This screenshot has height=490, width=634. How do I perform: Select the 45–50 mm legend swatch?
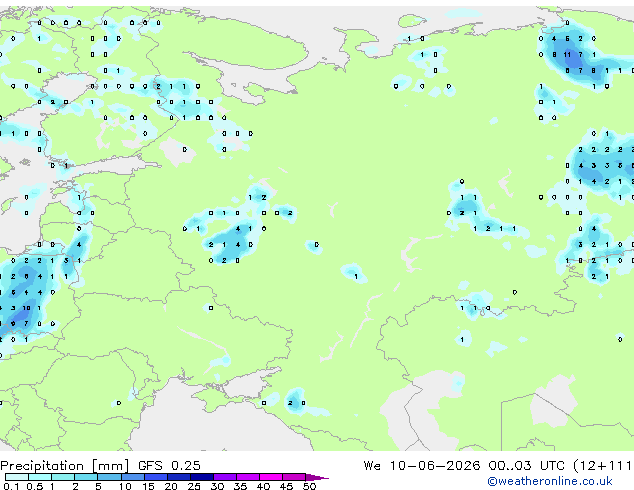294,477
